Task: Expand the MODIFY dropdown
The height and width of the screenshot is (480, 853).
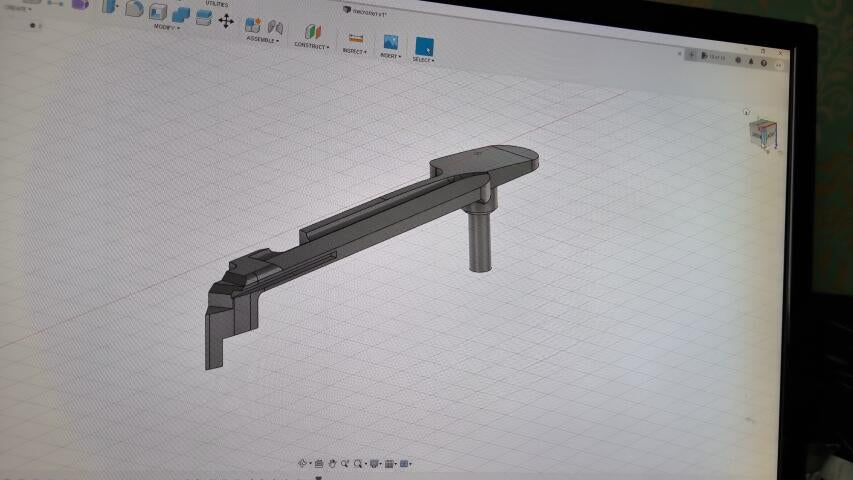Action: pyautogui.click(x=166, y=27)
